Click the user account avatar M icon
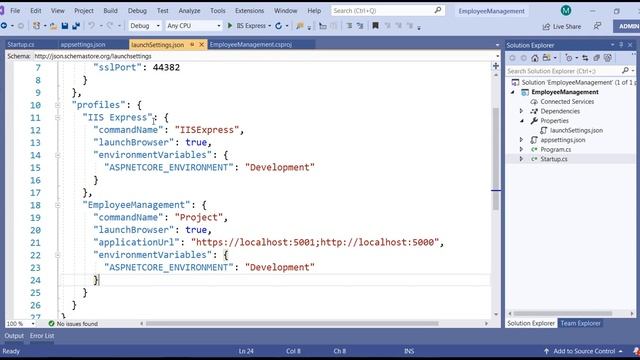This screenshot has height=360, width=640. [x=566, y=11]
